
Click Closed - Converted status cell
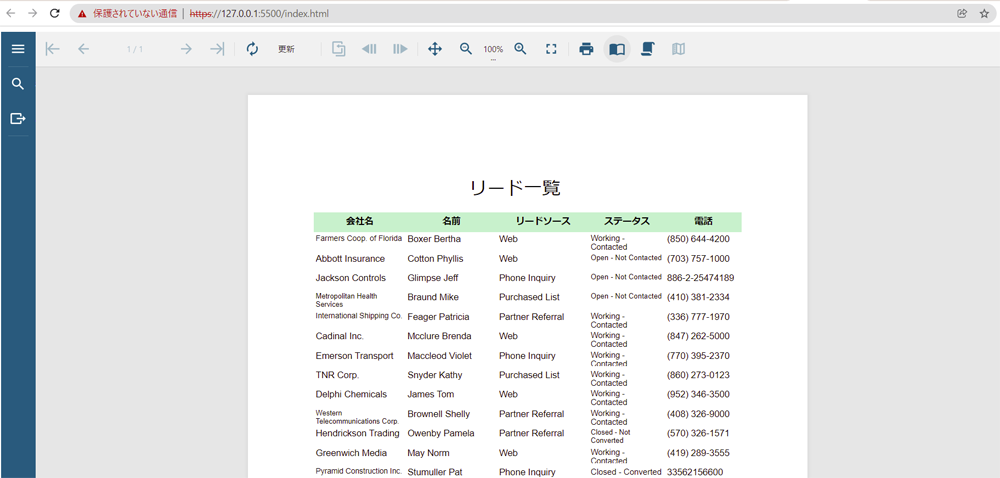pos(626,472)
